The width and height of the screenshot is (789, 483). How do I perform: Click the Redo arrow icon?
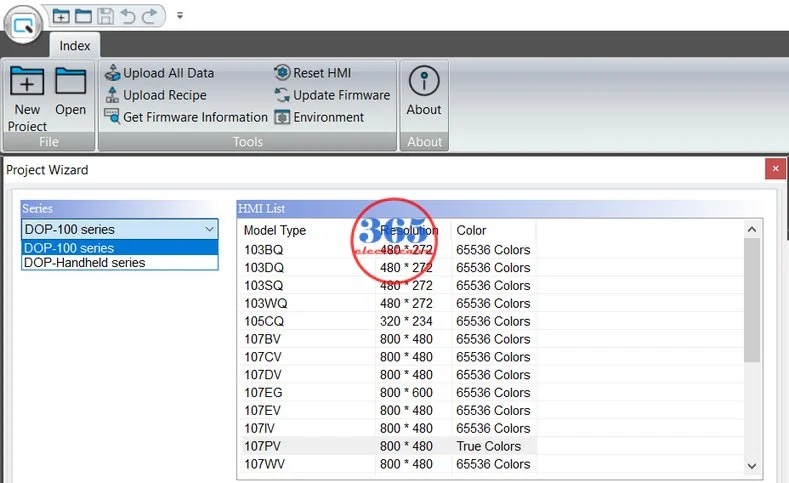click(149, 17)
